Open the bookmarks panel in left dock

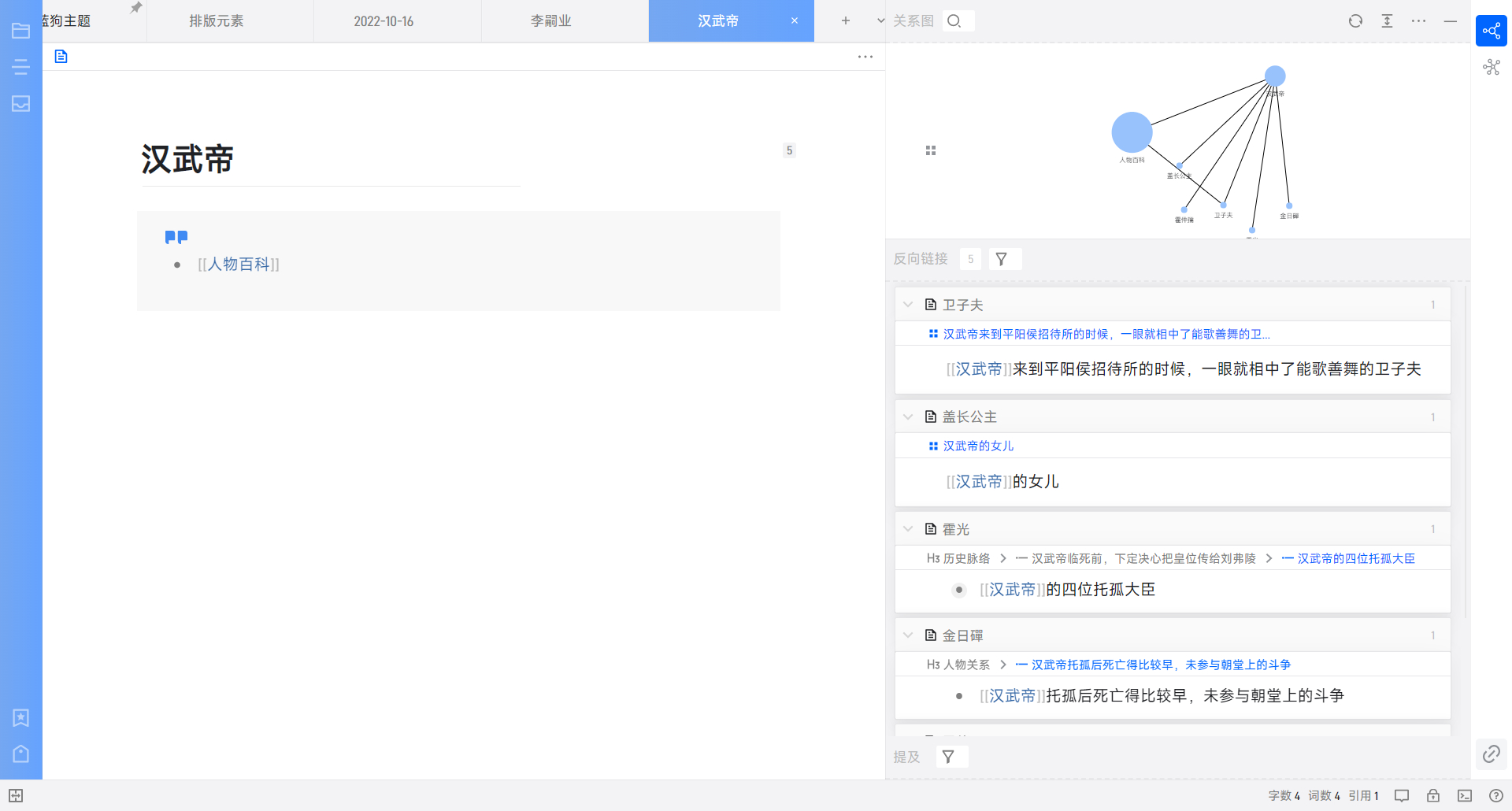[x=21, y=717]
